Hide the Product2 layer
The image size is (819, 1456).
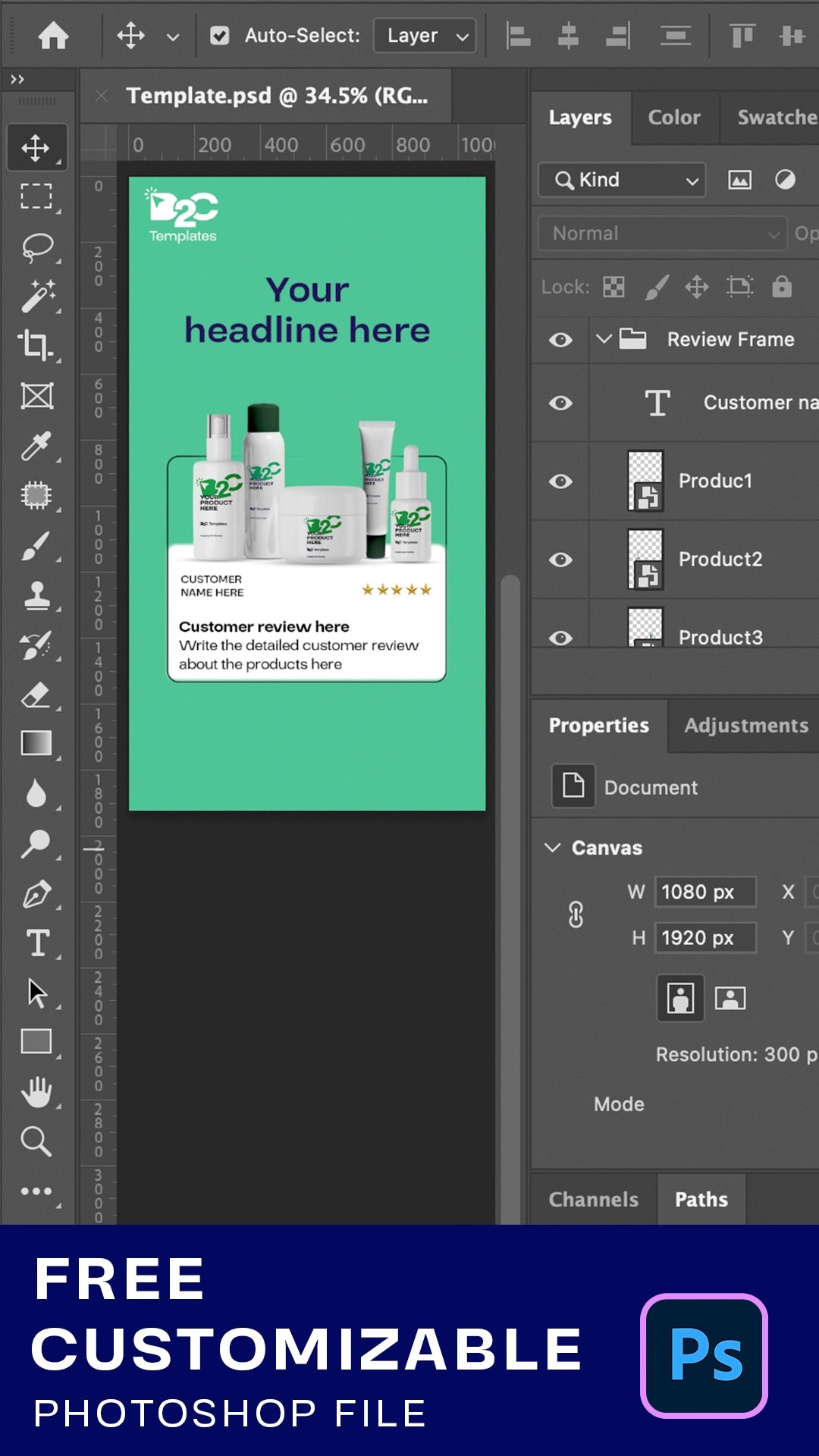[x=560, y=560]
